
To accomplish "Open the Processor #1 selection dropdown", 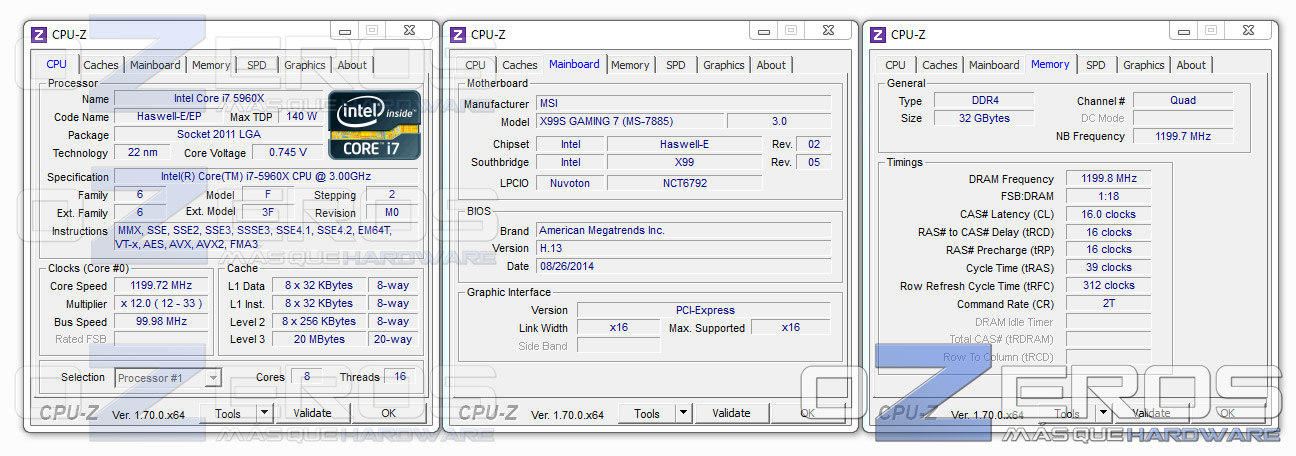I will 168,378.
